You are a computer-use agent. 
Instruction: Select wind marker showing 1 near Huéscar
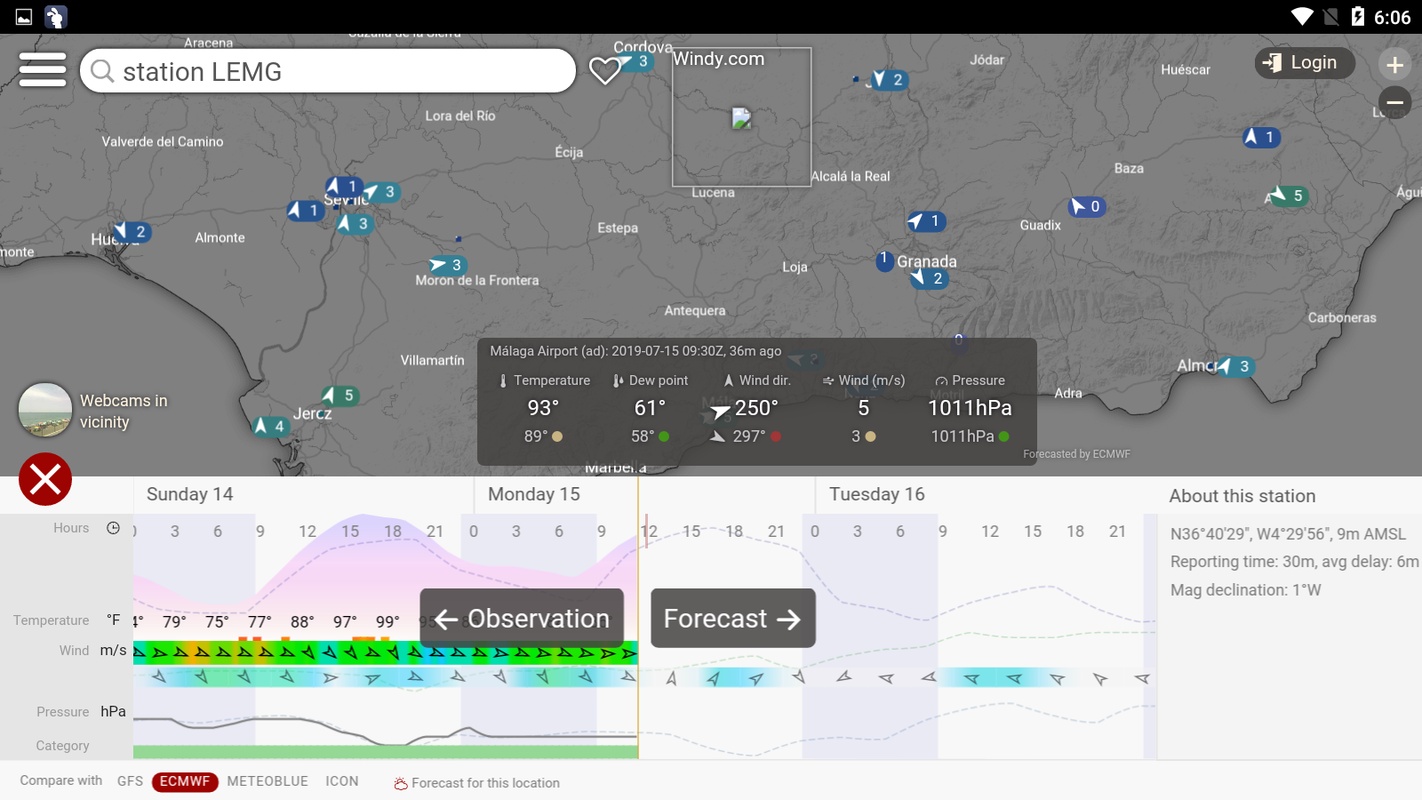[x=1262, y=137]
